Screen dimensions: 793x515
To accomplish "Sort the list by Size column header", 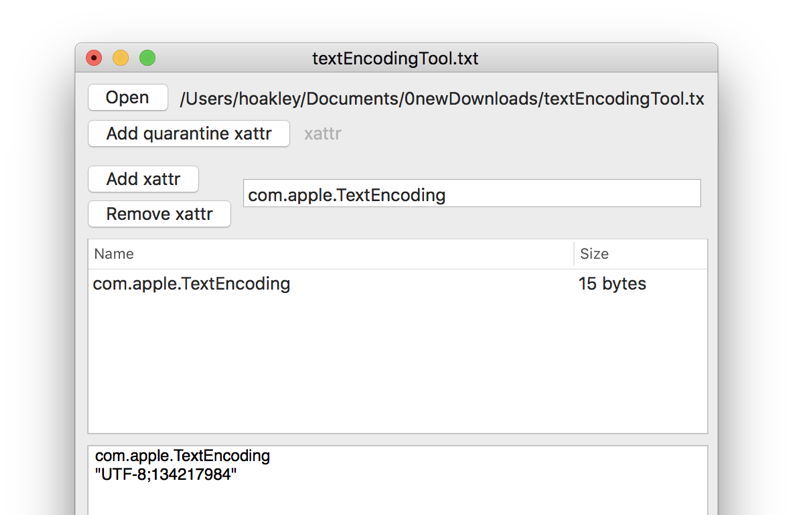I will (640, 254).
